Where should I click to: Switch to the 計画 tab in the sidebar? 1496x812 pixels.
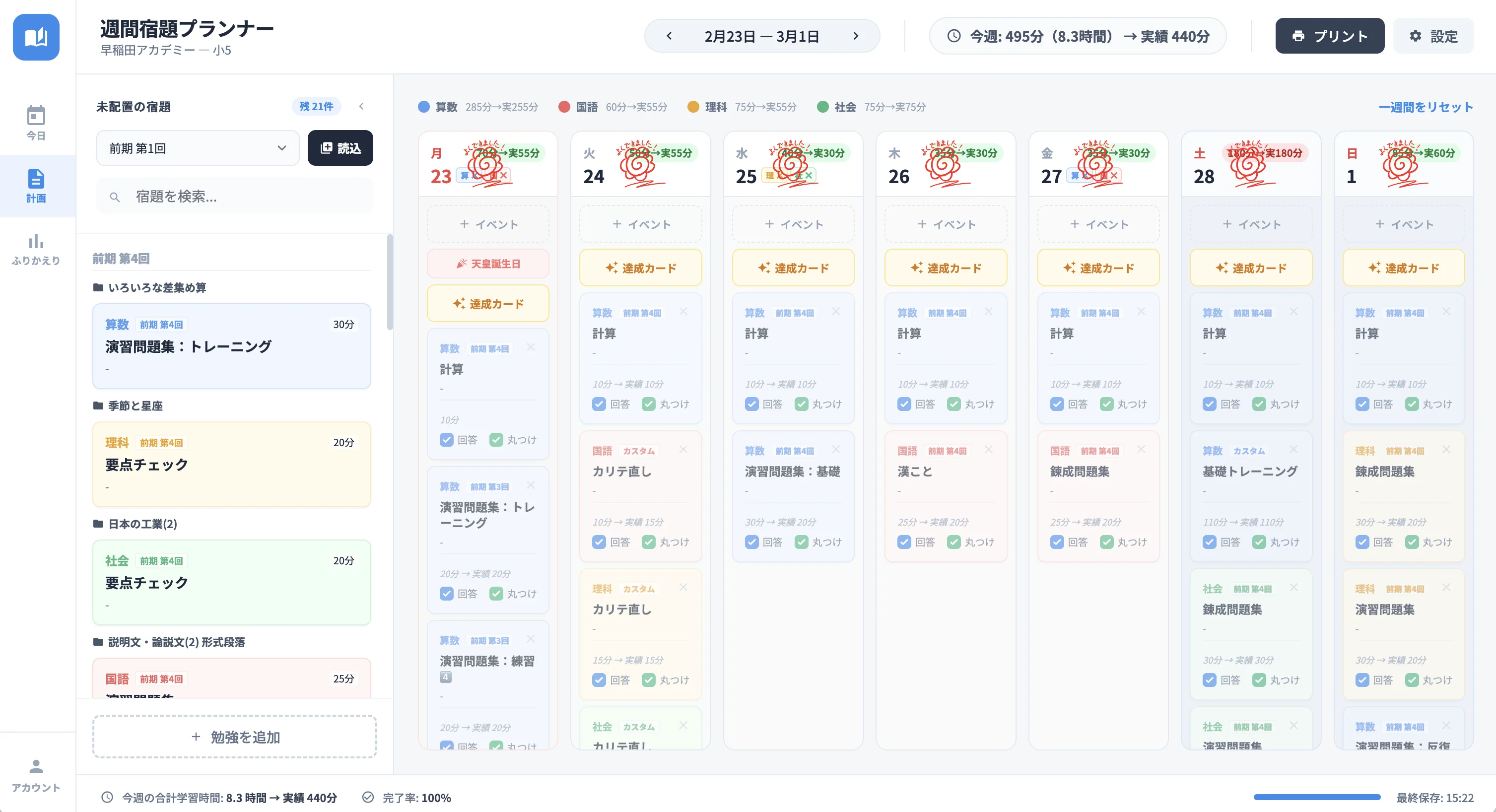coord(37,185)
